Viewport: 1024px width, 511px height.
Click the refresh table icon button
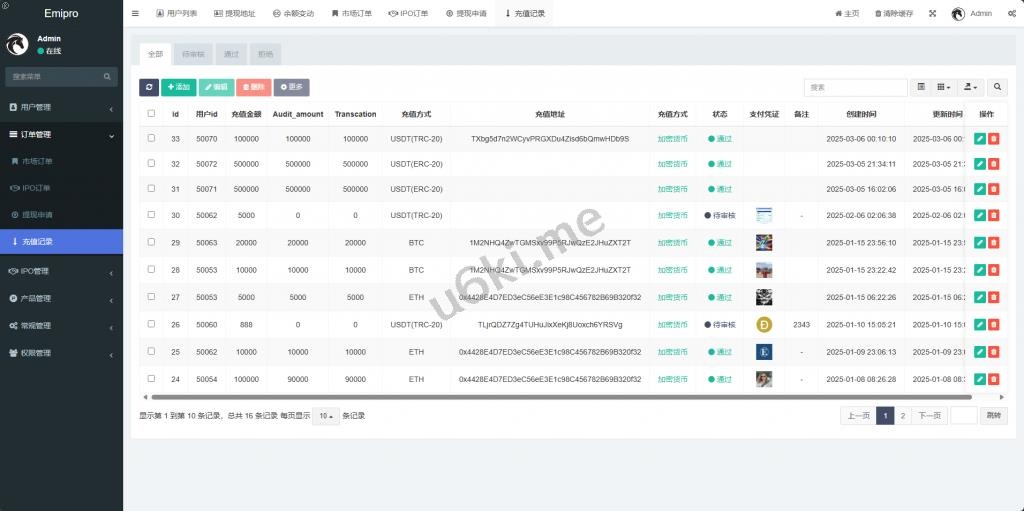[148, 88]
